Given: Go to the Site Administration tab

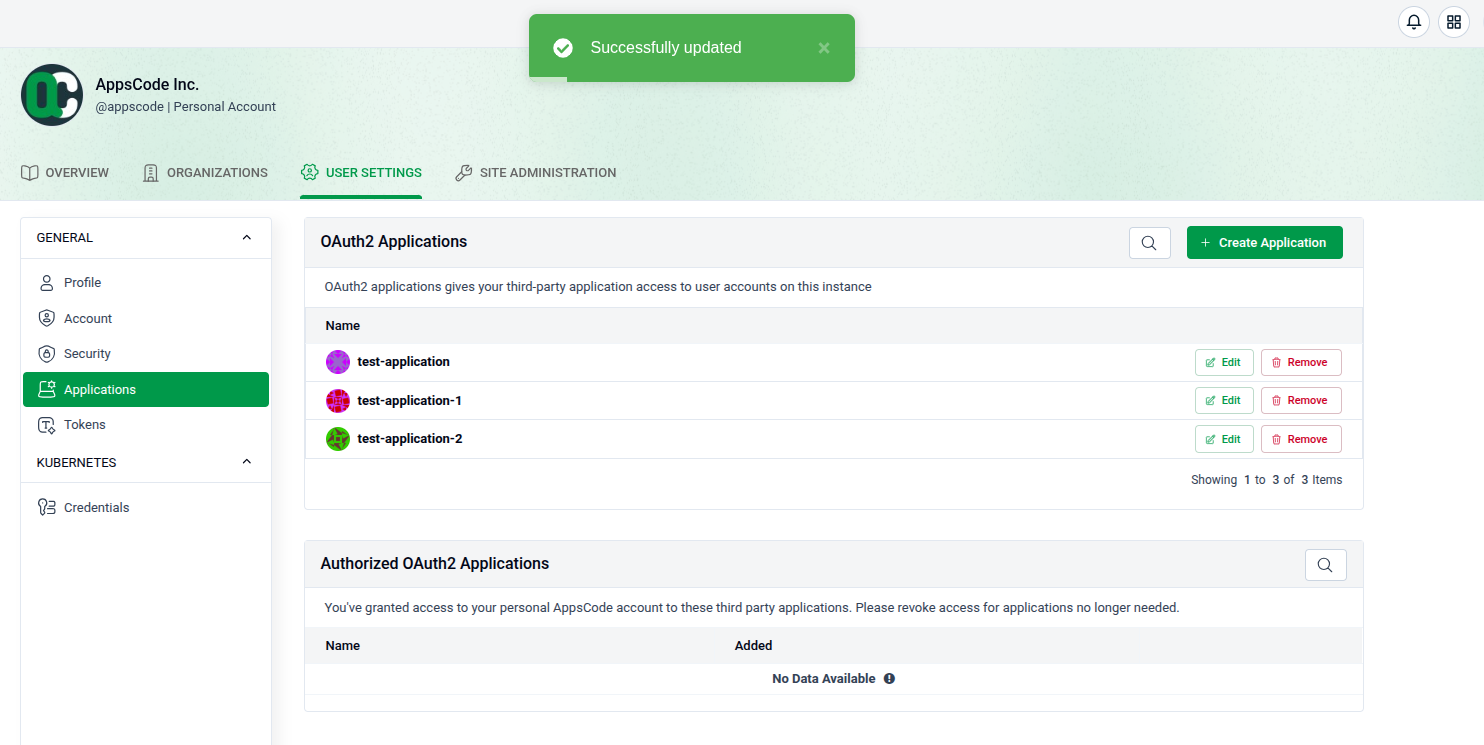Looking at the screenshot, I should [x=535, y=173].
